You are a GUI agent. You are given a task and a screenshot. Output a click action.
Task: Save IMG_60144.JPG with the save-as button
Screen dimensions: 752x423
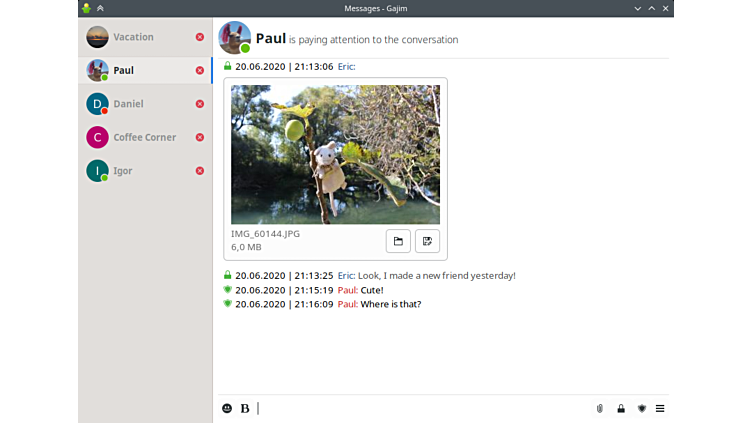(427, 241)
